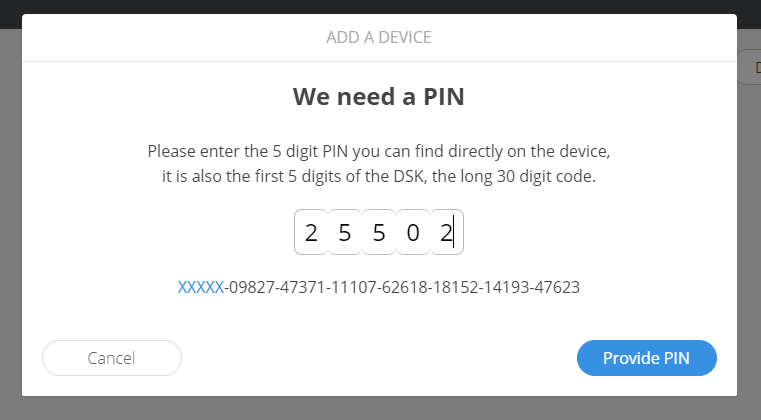Click the partially hidden button behind the dialog

750,68
